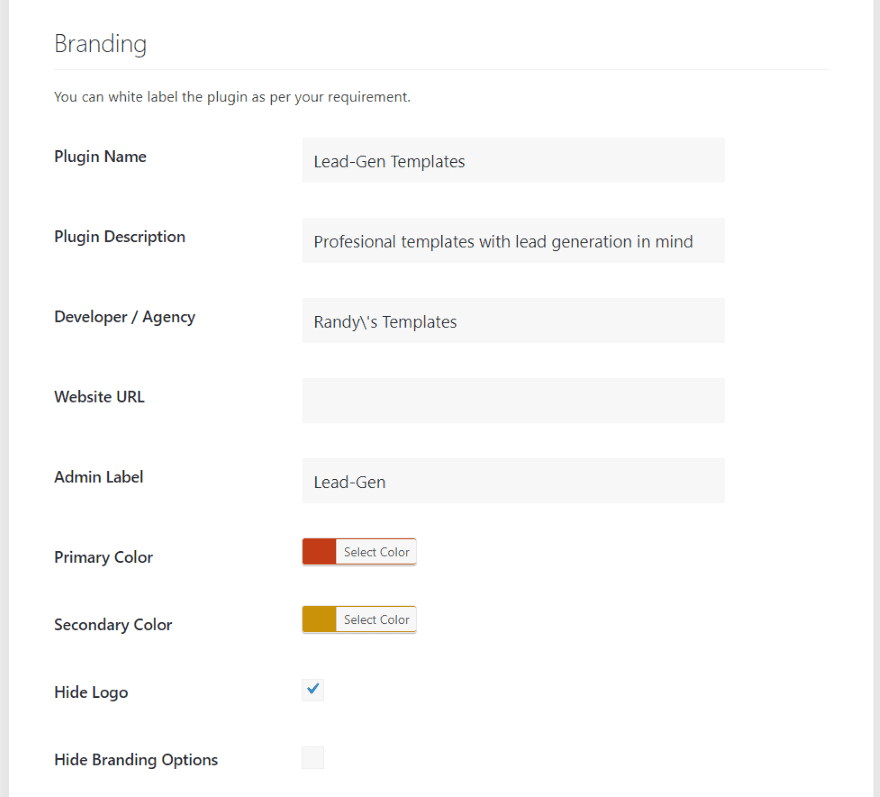Click the red Primary Color swatch

319,552
